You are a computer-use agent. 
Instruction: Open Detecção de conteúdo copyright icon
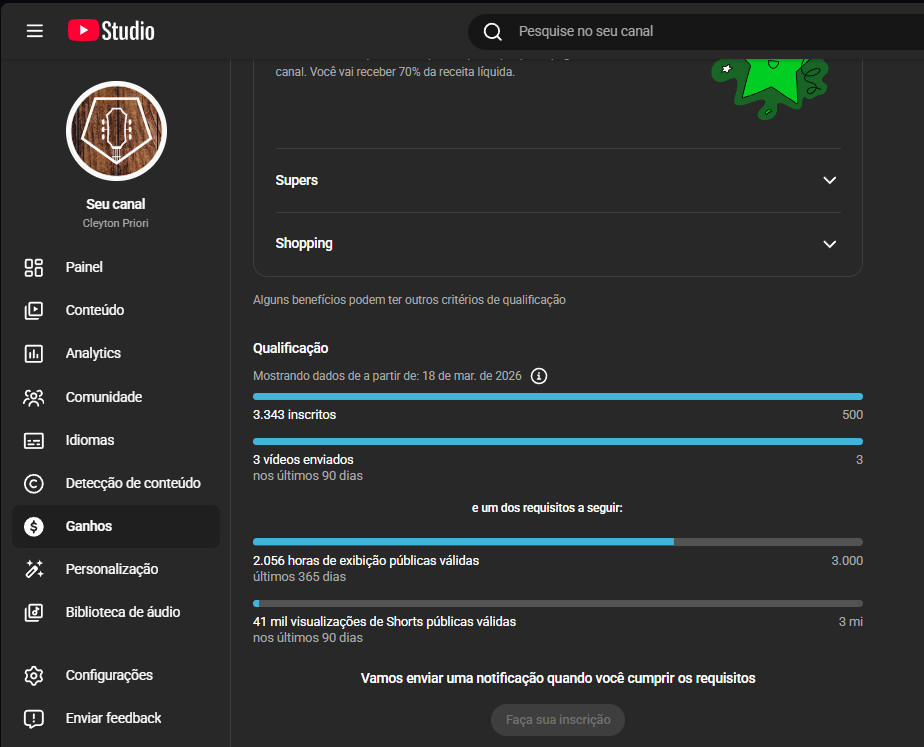[x=34, y=483]
